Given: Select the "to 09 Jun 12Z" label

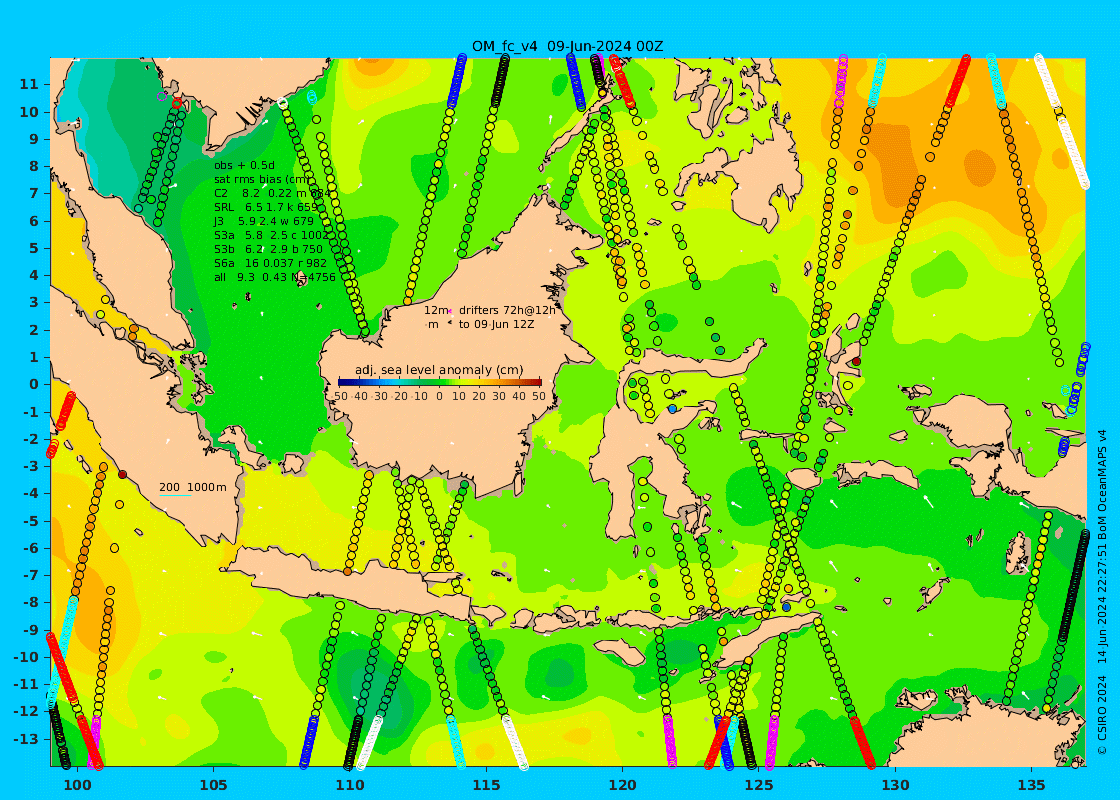Looking at the screenshot, I should tap(496, 324).
